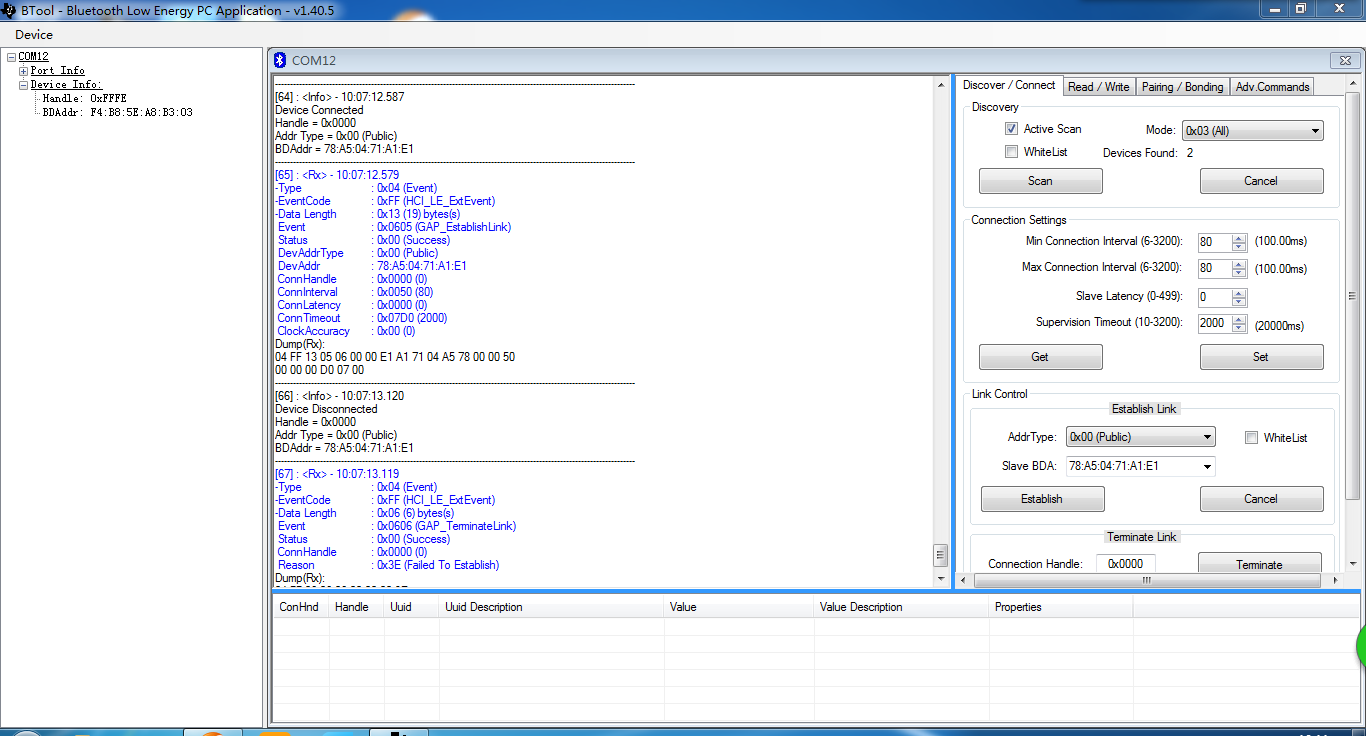
Task: Switch to the Read / Write tab
Action: click(1098, 87)
